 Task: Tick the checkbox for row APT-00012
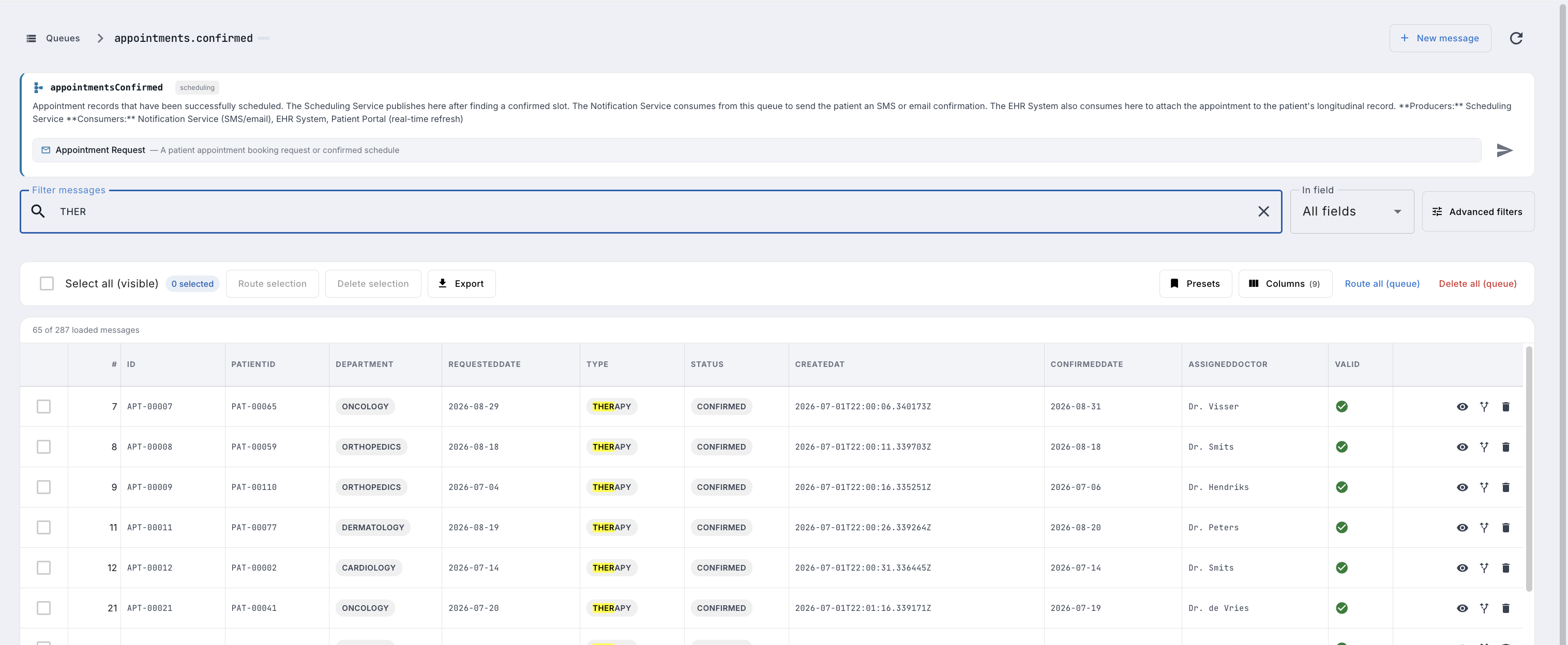coord(44,567)
